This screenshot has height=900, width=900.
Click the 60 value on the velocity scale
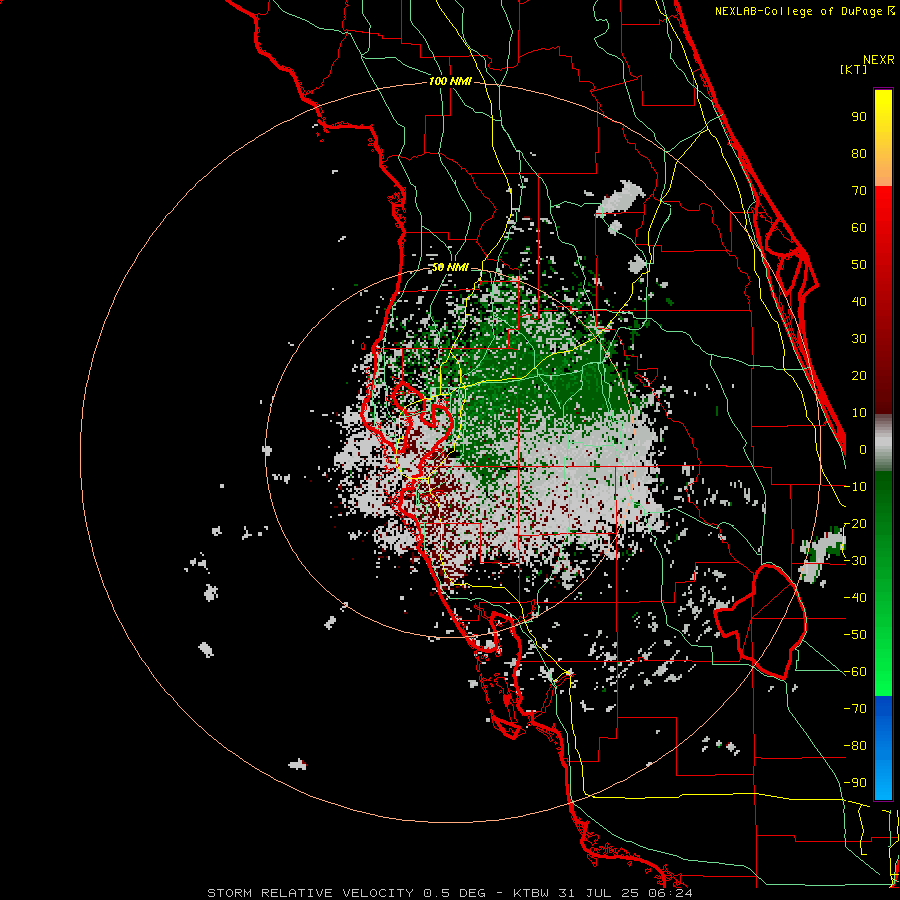tap(859, 228)
